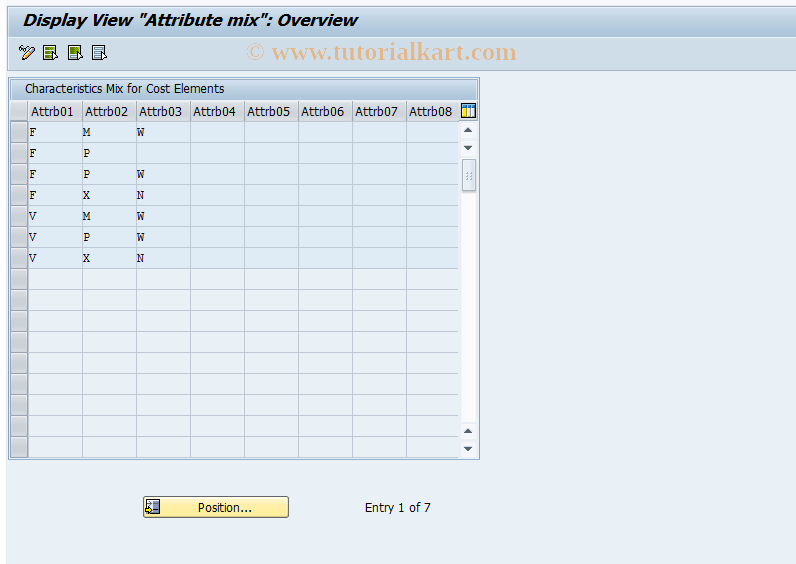
Task: Toggle Display/Change mode pencil icon
Action: click(26, 52)
